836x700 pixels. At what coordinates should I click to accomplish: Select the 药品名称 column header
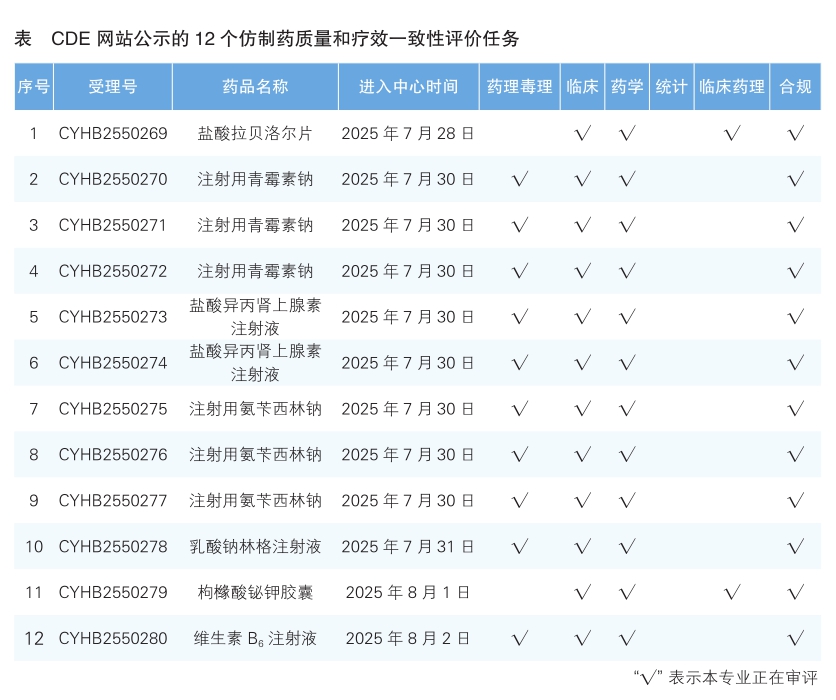tap(255, 87)
